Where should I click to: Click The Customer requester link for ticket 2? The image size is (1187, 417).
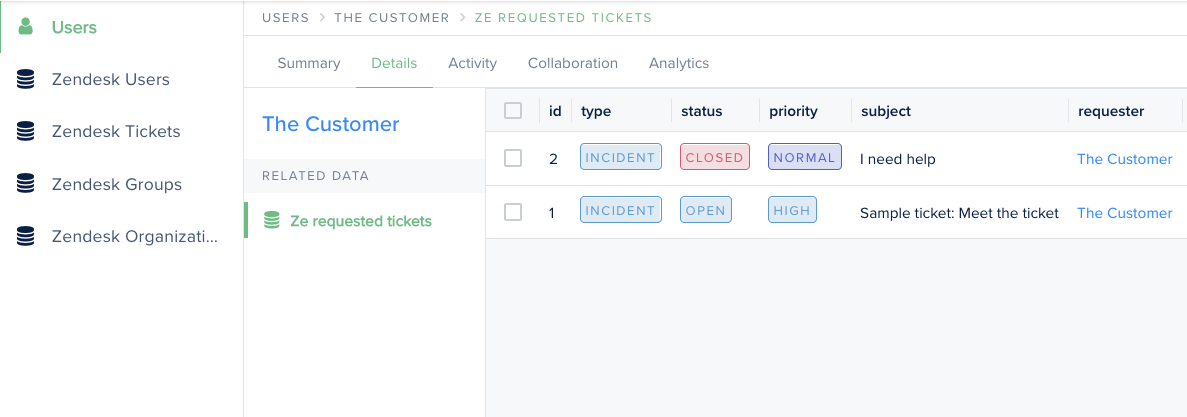pyautogui.click(x=1124, y=159)
